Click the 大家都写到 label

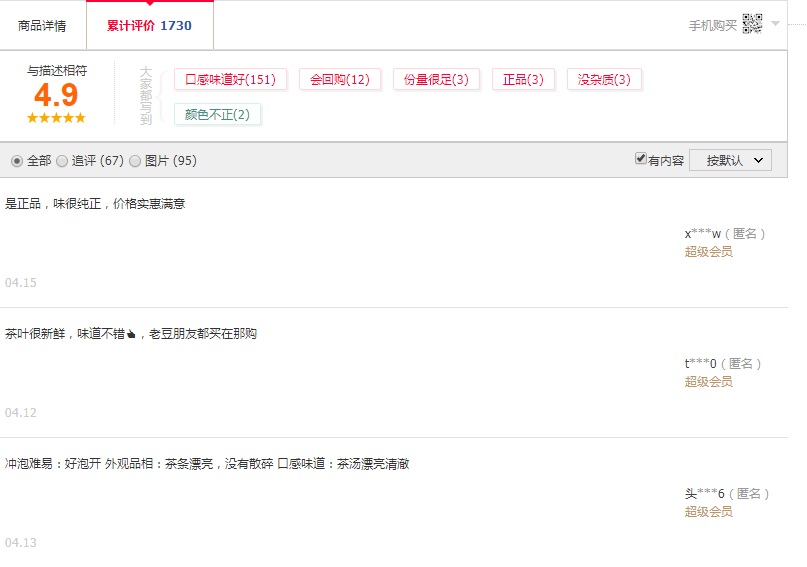coord(146,96)
